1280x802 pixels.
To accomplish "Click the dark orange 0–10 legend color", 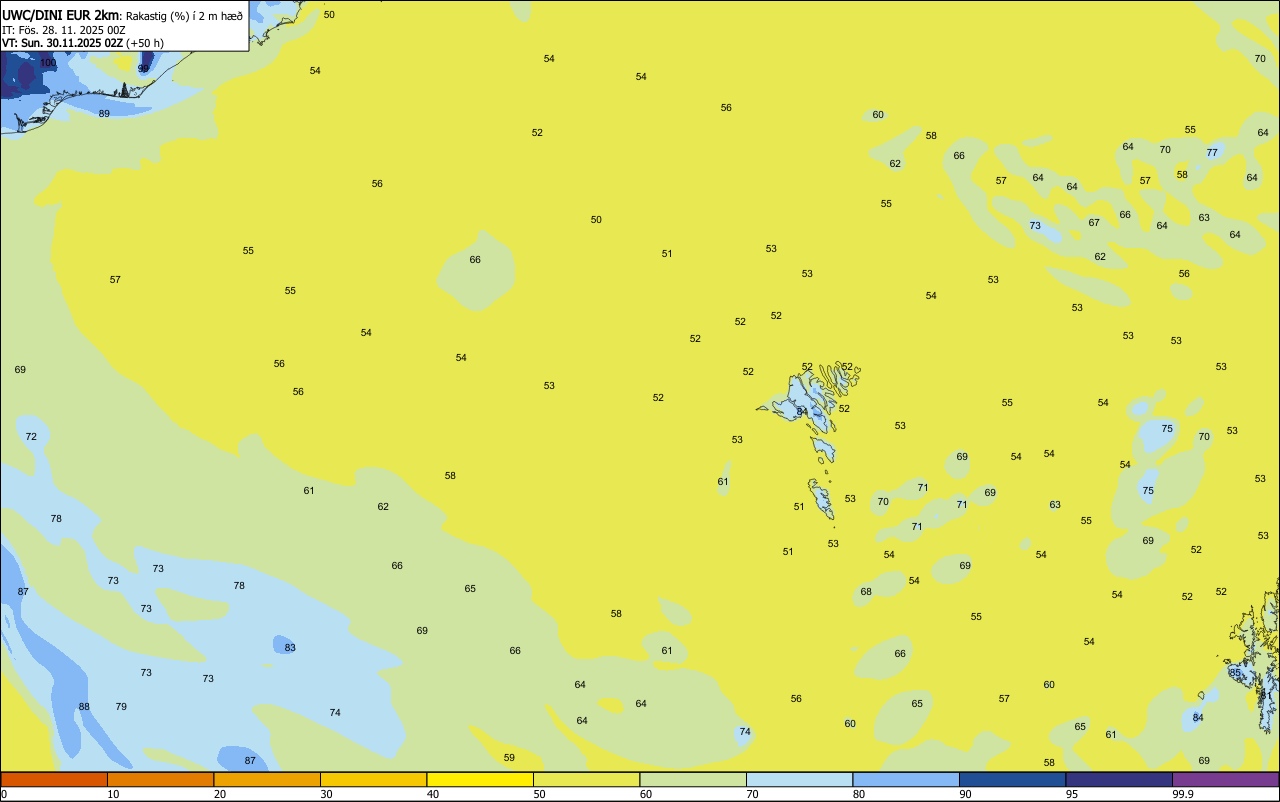I will [54, 779].
